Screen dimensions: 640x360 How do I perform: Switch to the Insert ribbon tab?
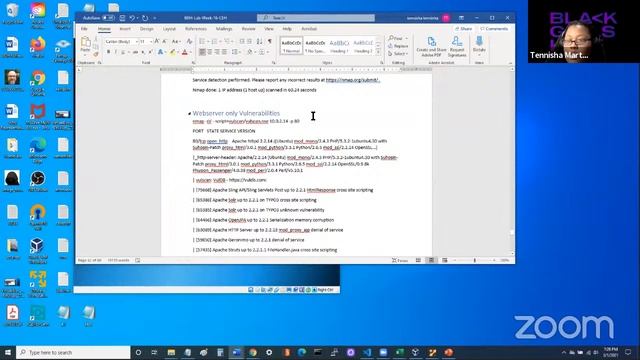(125, 29)
